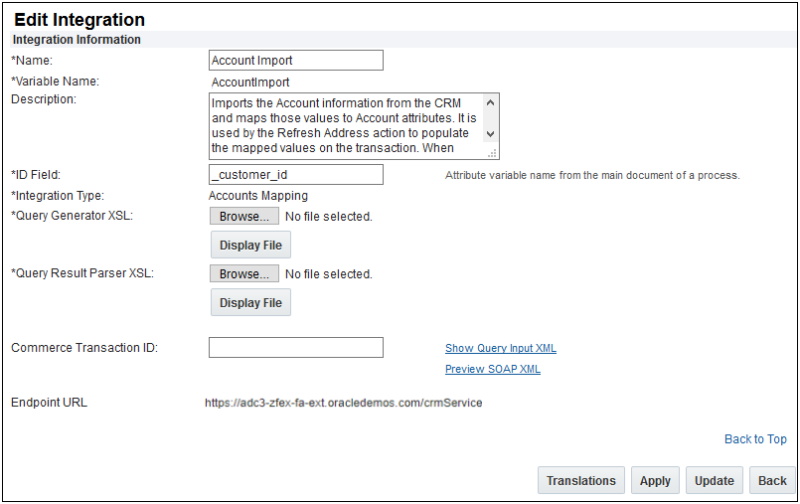The height and width of the screenshot is (504, 800).
Task: Grab the Description textarea resize handle
Action: [492, 154]
